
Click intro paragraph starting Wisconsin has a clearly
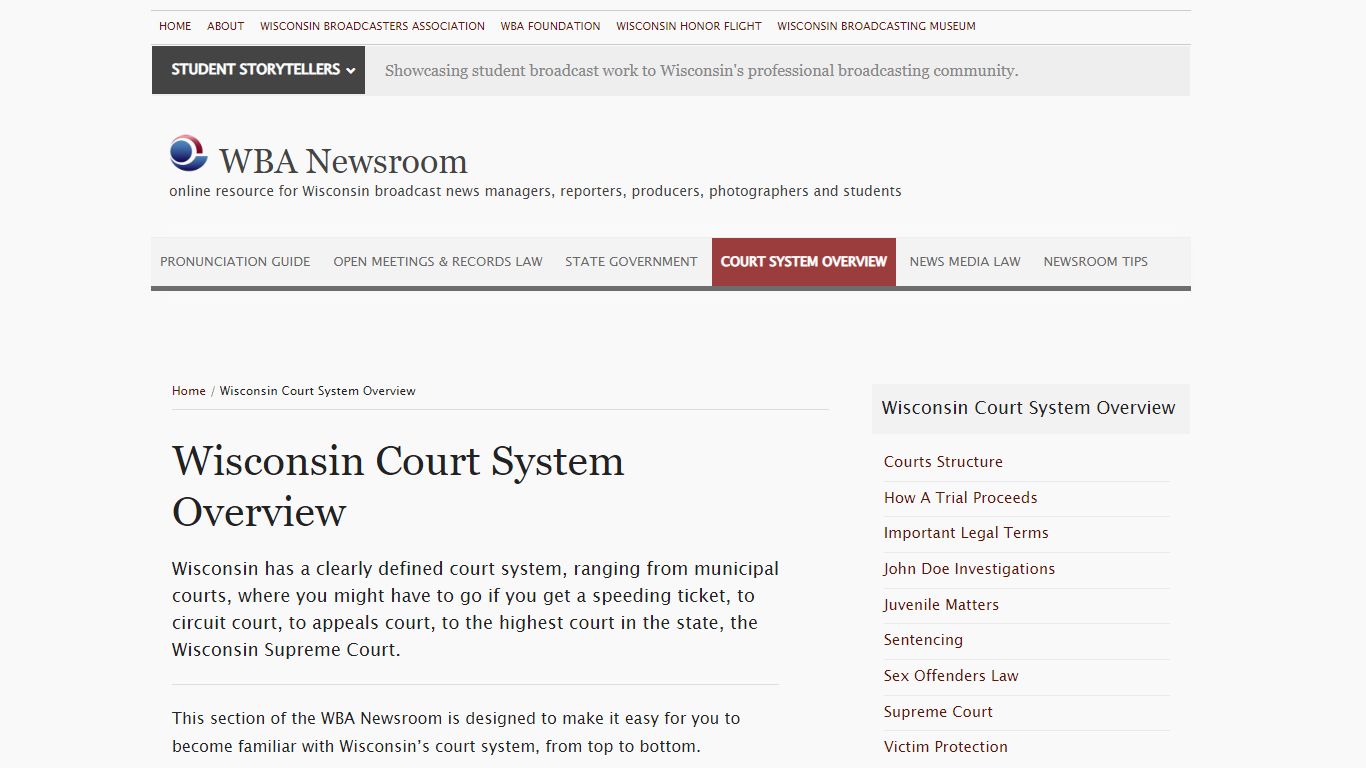click(x=475, y=609)
